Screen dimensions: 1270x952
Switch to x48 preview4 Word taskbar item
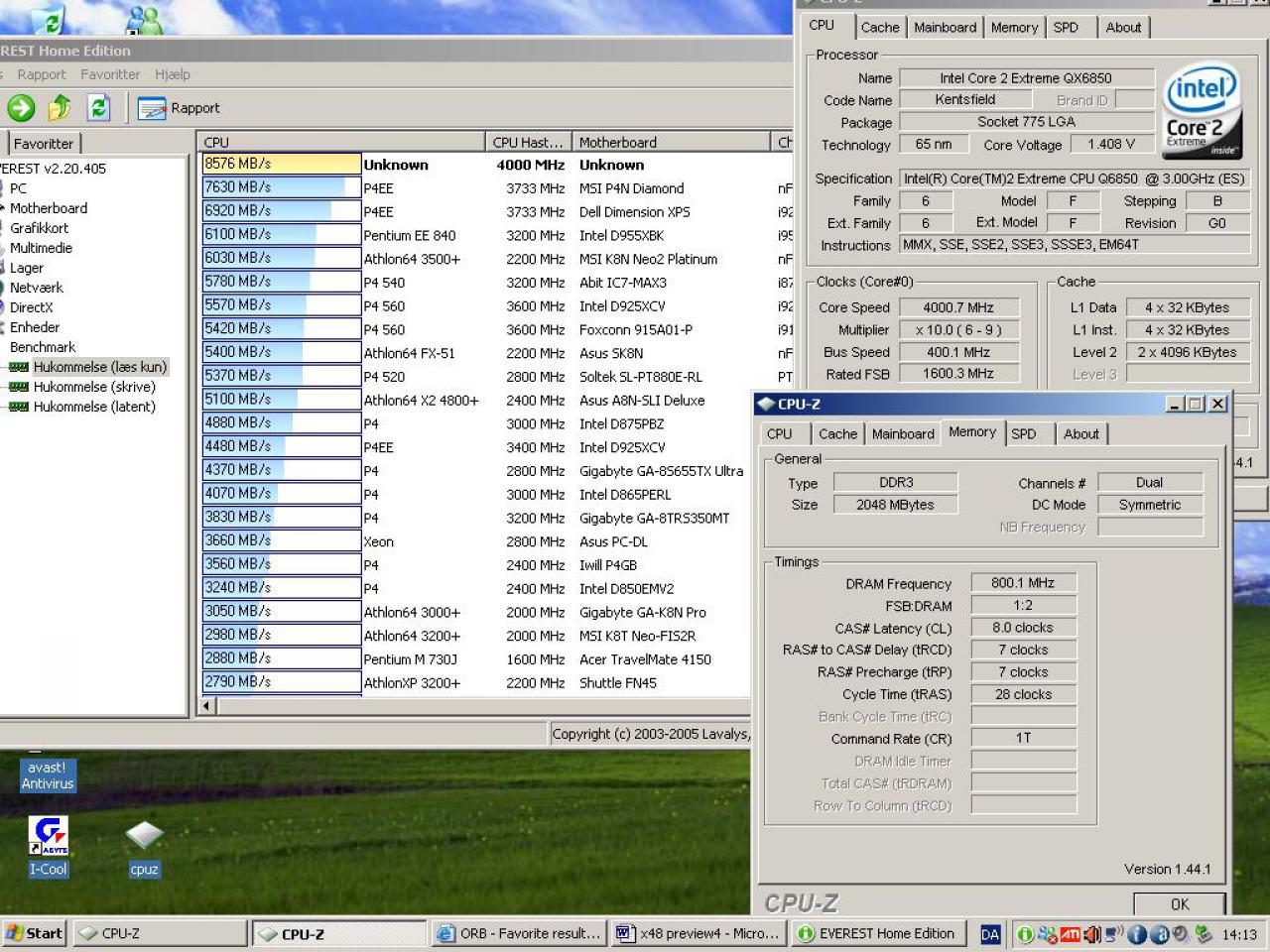(698, 933)
